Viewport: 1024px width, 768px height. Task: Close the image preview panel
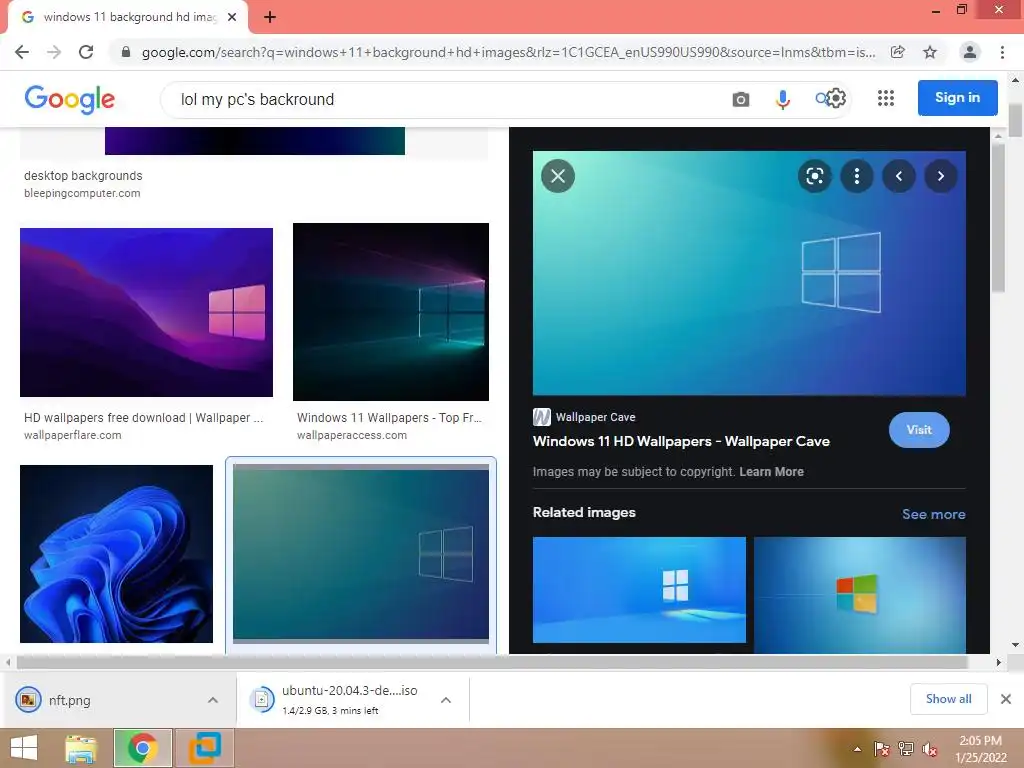(558, 176)
